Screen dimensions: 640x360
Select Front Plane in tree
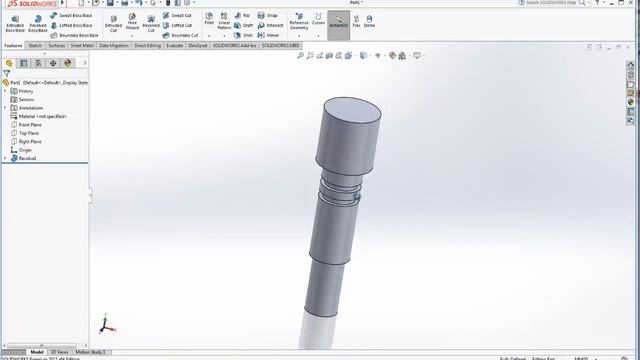click(x=26, y=125)
